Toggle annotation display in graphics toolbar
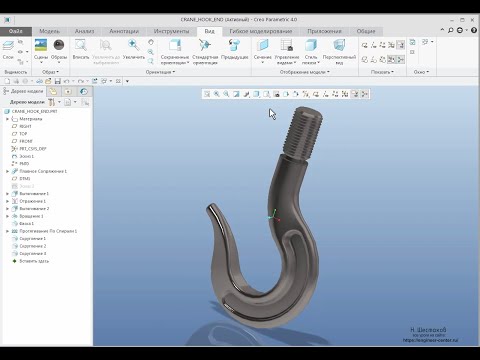 click(355, 94)
